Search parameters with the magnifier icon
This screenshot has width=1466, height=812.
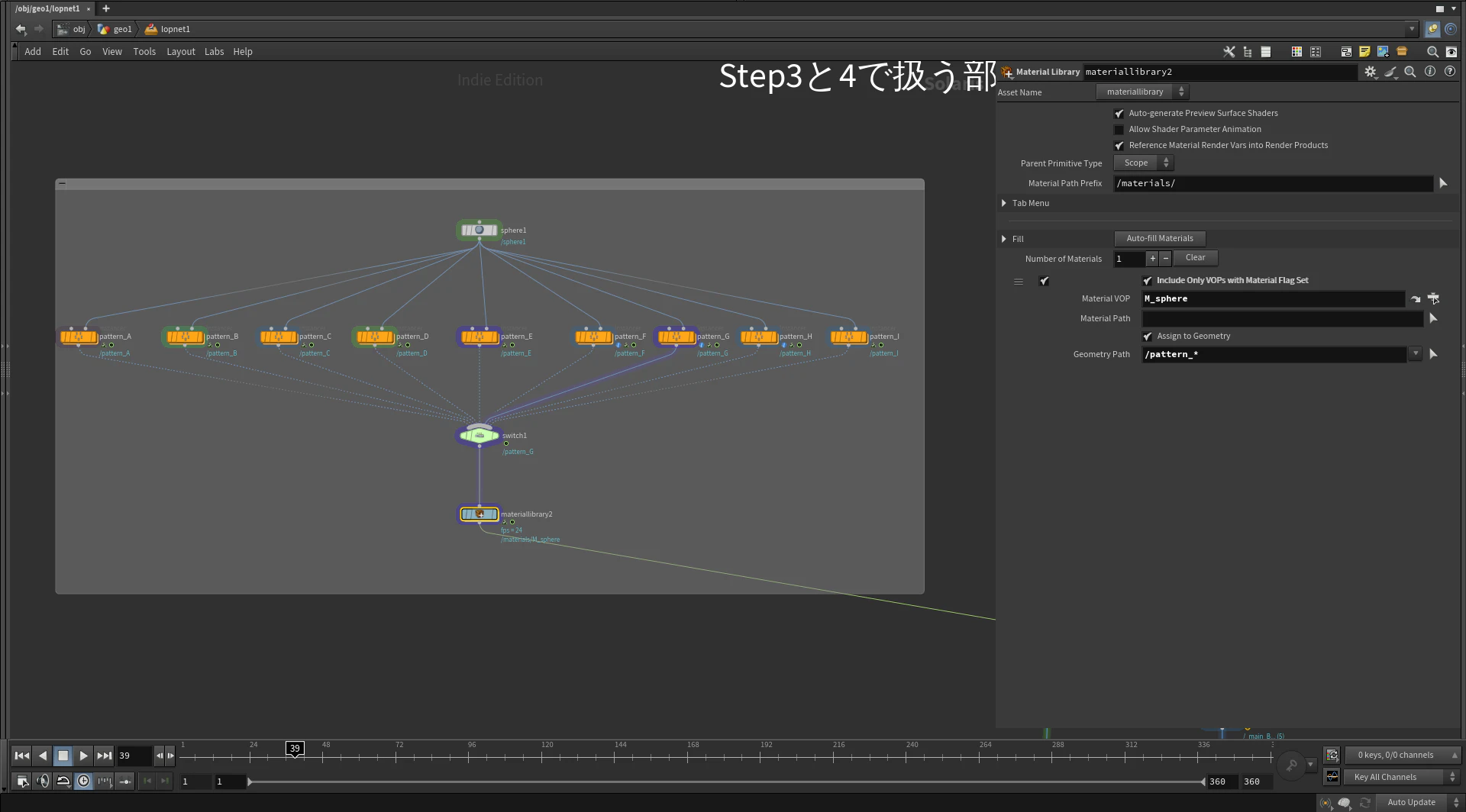(1410, 72)
